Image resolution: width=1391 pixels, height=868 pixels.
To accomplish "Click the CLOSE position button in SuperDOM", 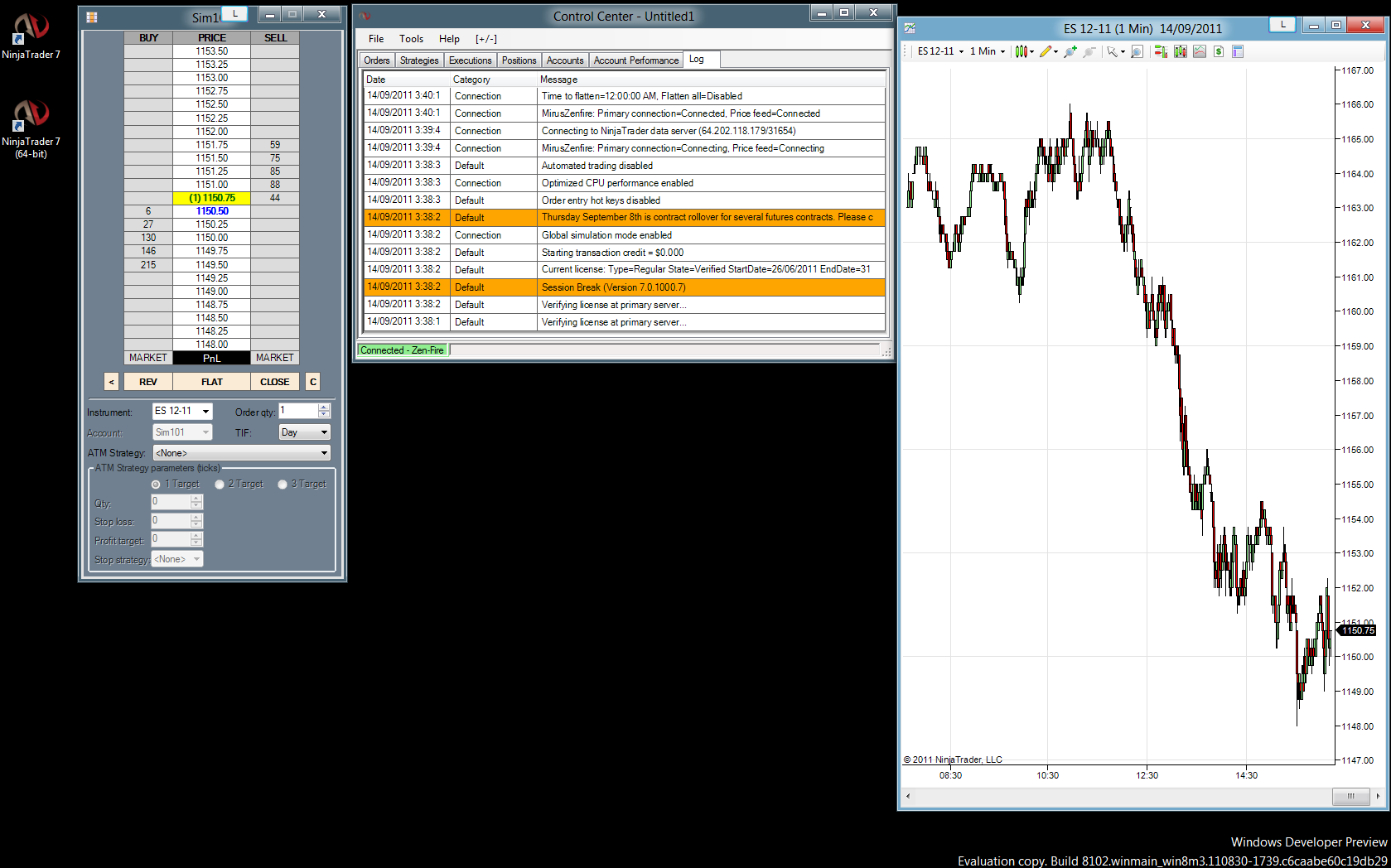I will click(275, 382).
